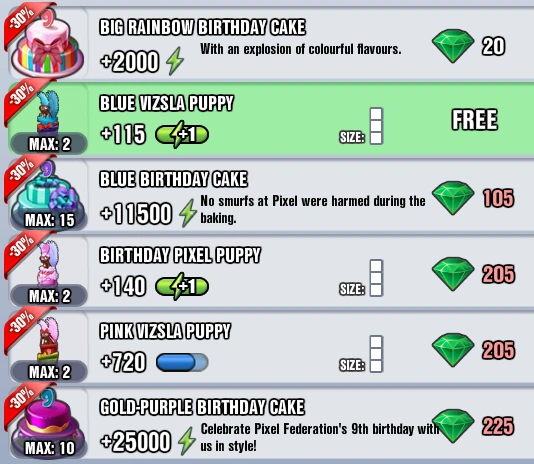Select the Pink Vizsla Puppy icon

tap(48, 339)
